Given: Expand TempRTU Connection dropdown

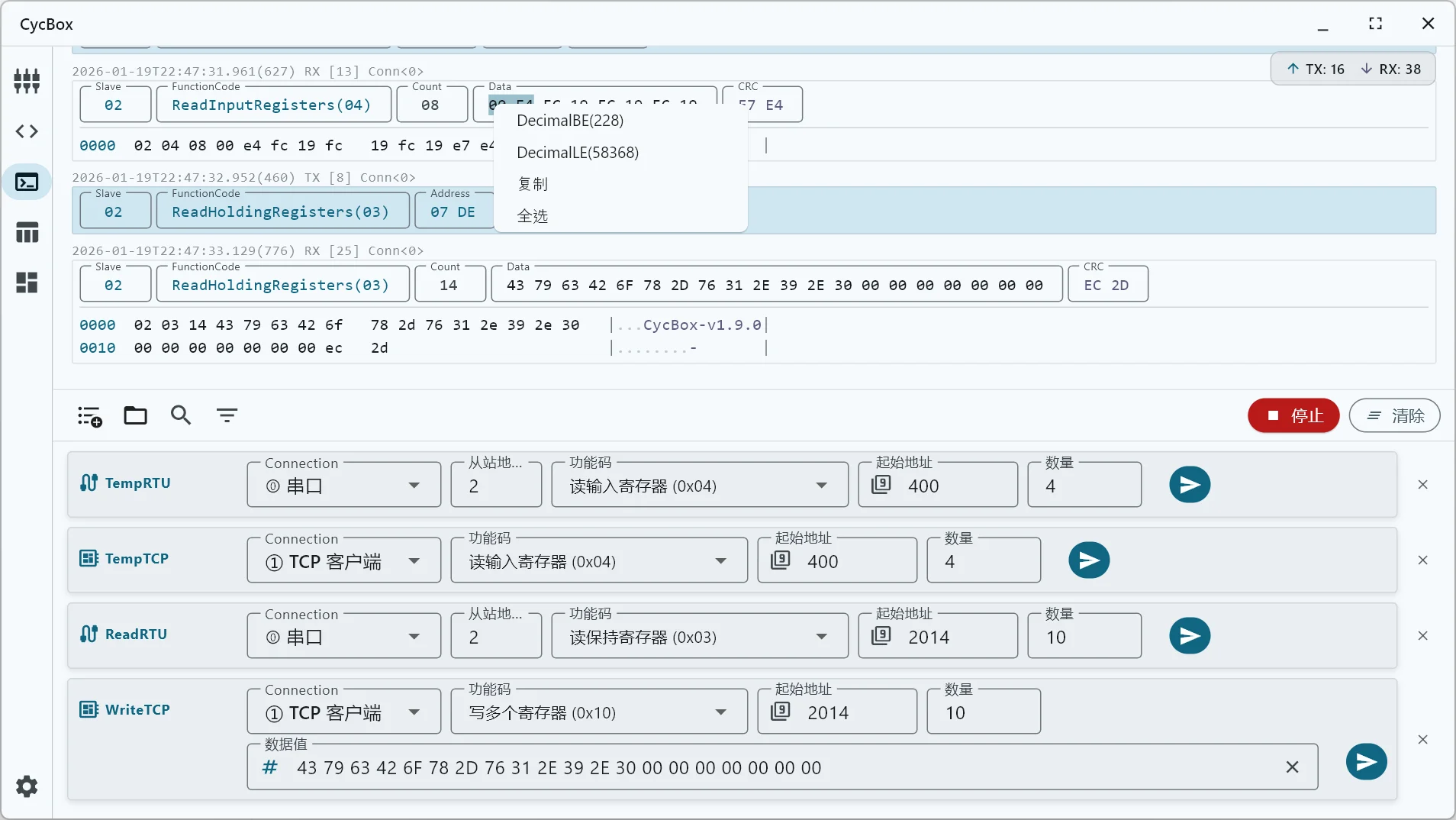Looking at the screenshot, I should click(414, 486).
